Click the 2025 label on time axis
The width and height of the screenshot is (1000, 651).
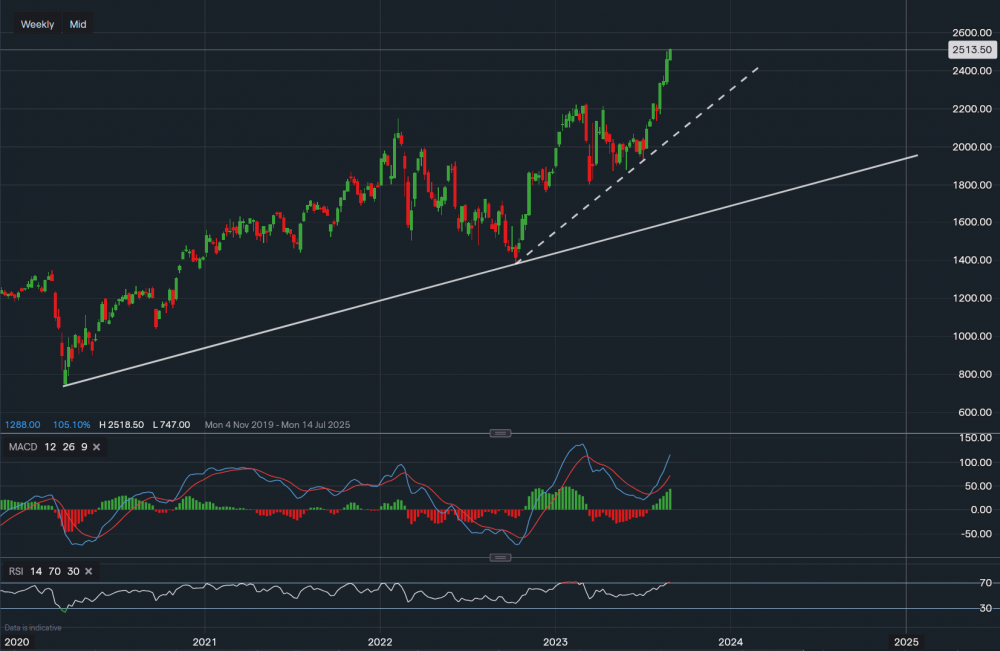pos(905,641)
